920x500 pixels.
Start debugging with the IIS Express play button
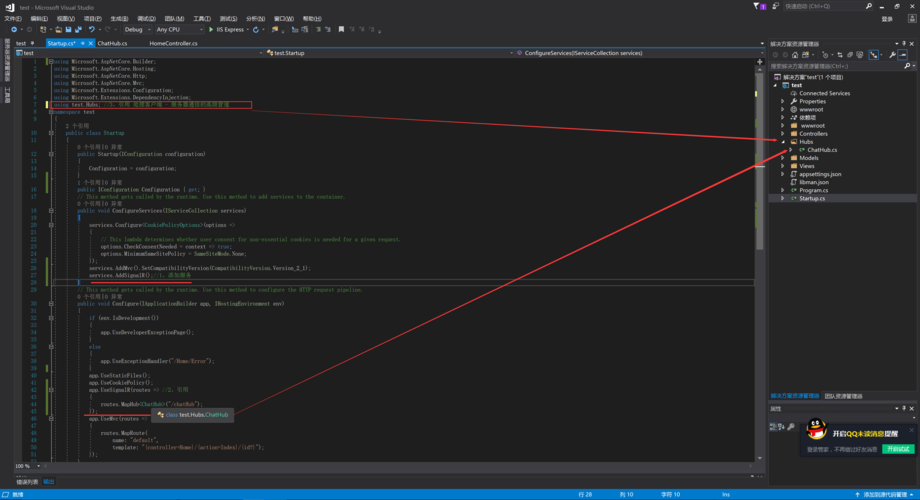coord(211,29)
